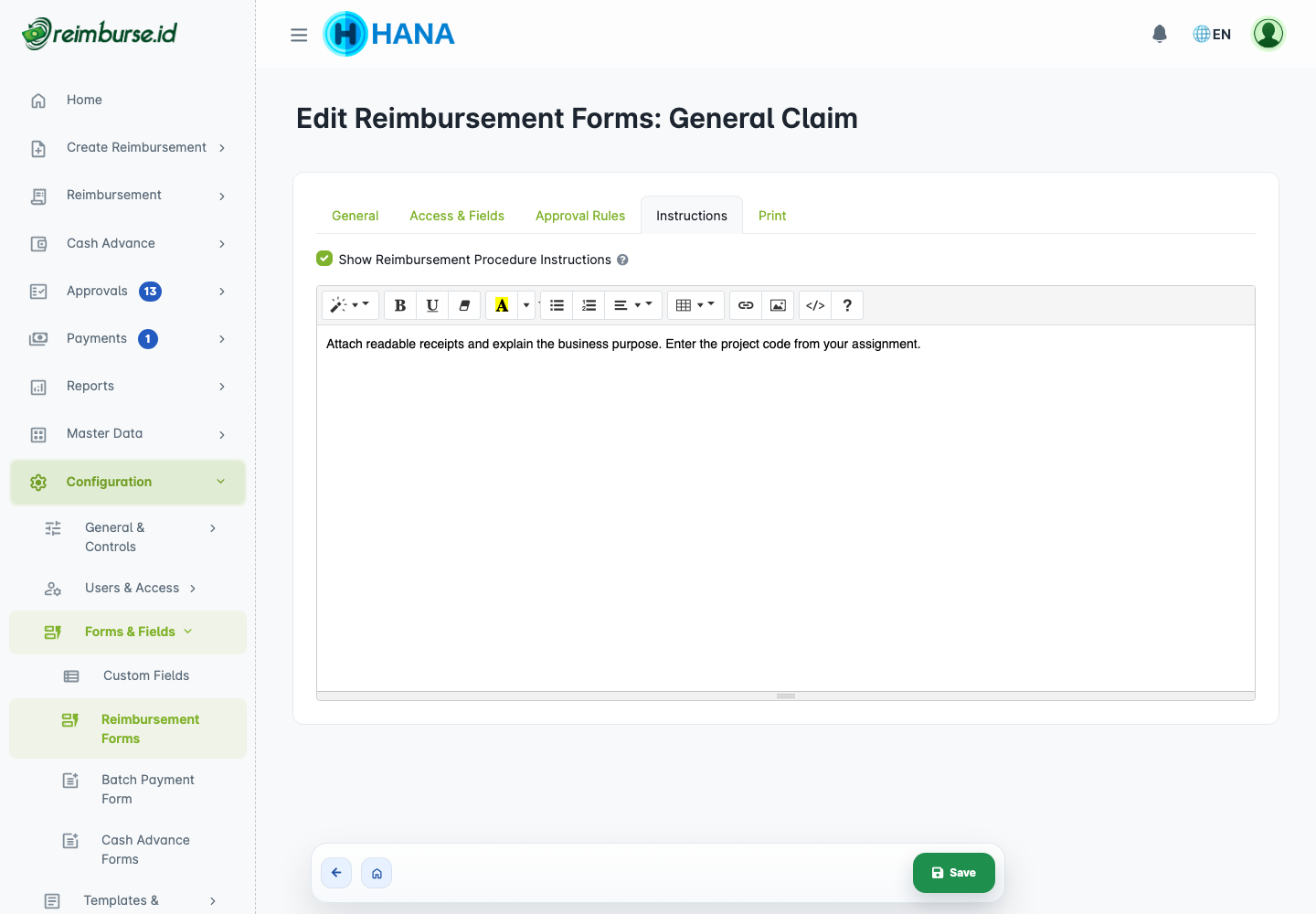The image size is (1316, 914).
Task: Insert a picture via image icon
Action: tap(778, 305)
